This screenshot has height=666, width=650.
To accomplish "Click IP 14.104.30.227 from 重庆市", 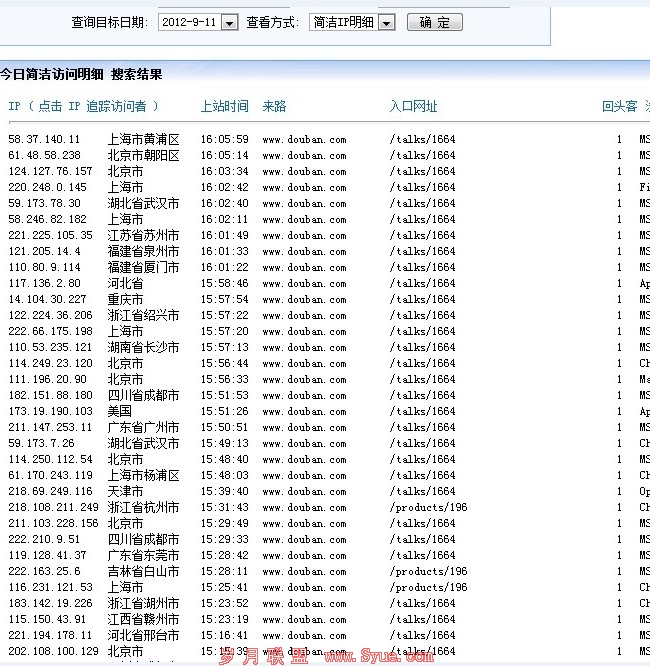I will pyautogui.click(x=47, y=300).
